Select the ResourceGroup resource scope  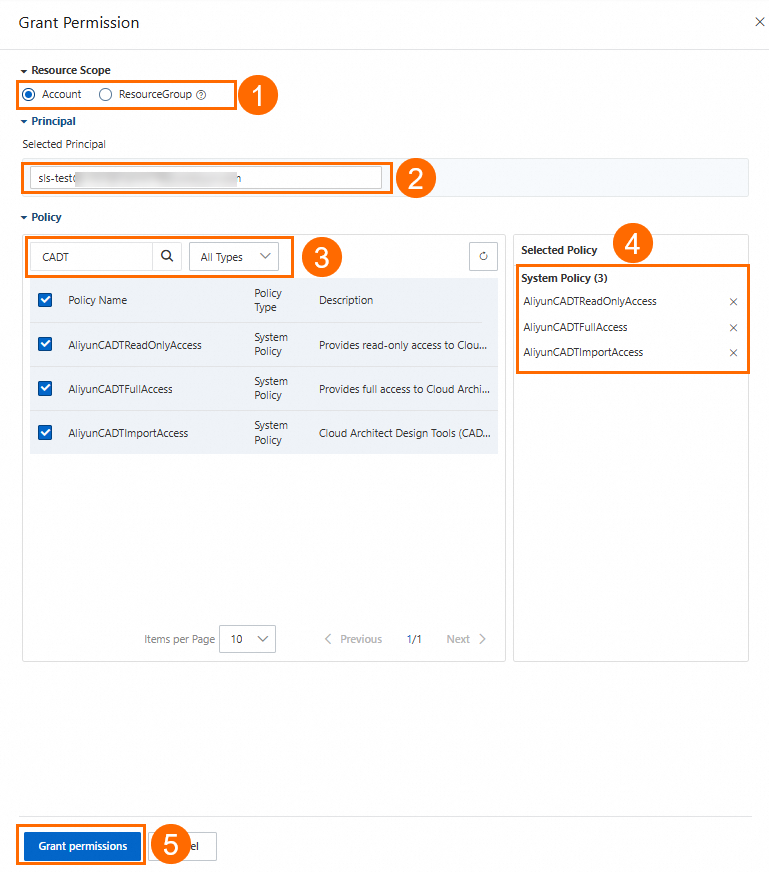point(105,95)
